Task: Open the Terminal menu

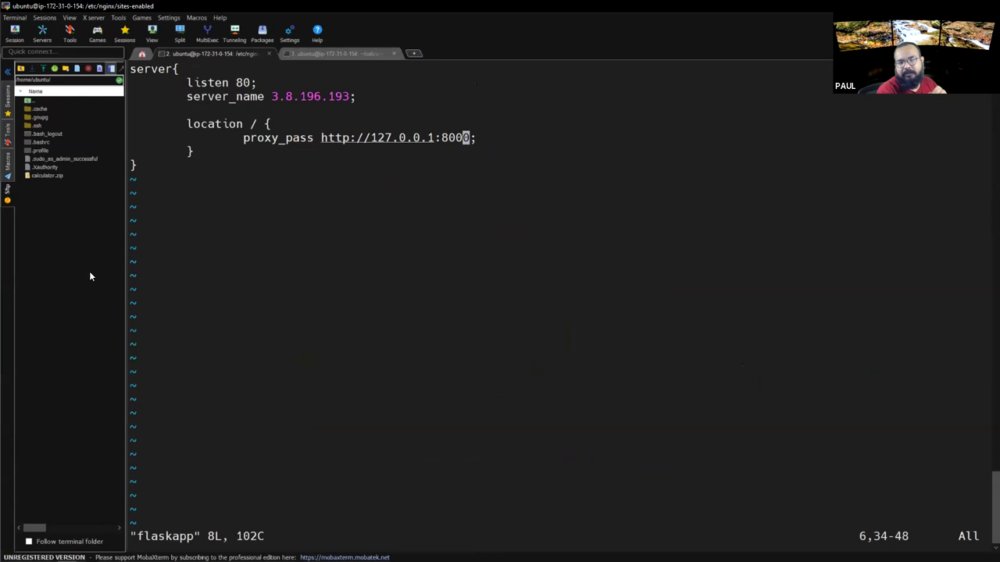Action: (x=15, y=18)
